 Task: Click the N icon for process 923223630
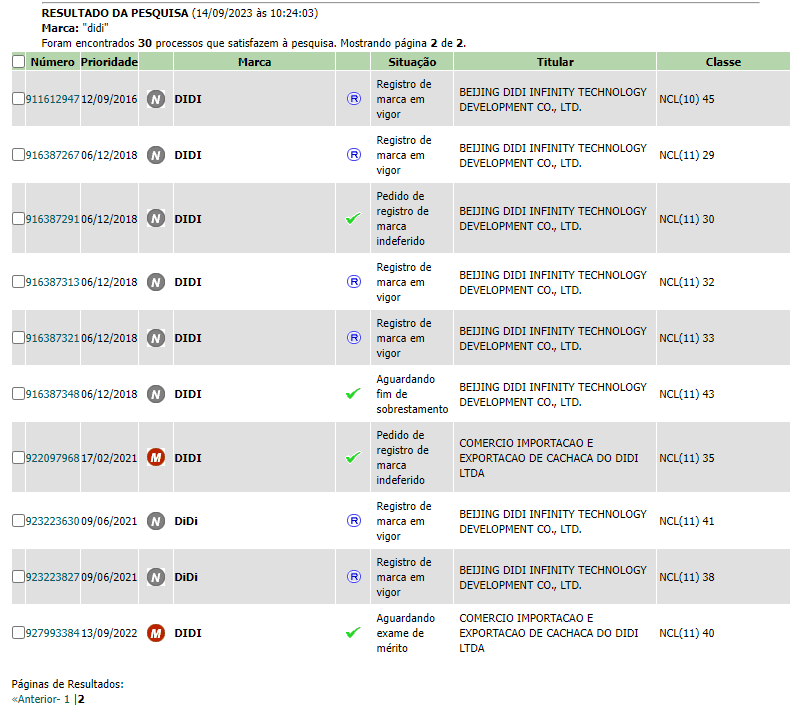[x=156, y=521]
